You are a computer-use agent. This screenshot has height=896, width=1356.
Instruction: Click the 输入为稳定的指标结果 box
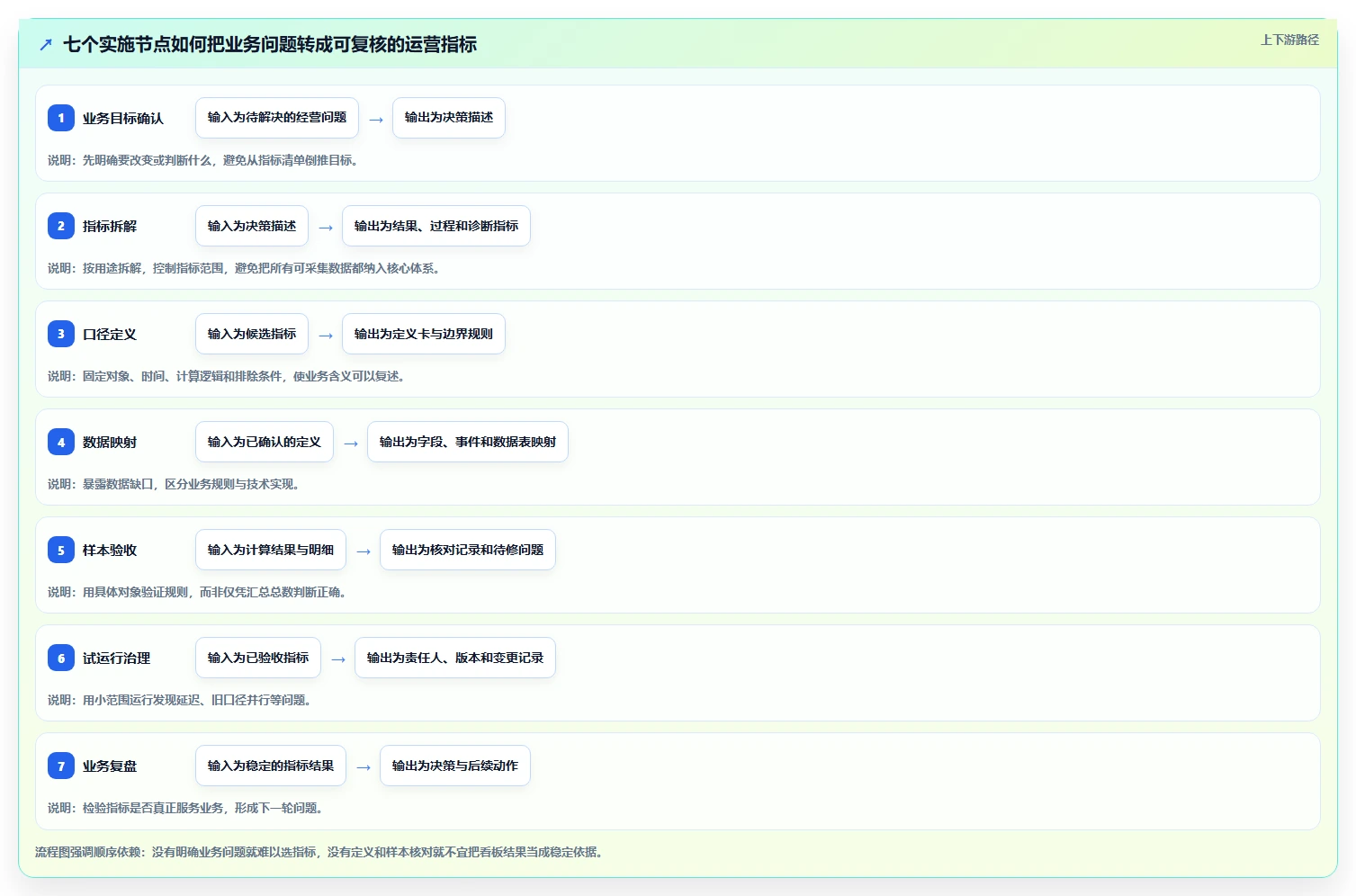click(271, 766)
